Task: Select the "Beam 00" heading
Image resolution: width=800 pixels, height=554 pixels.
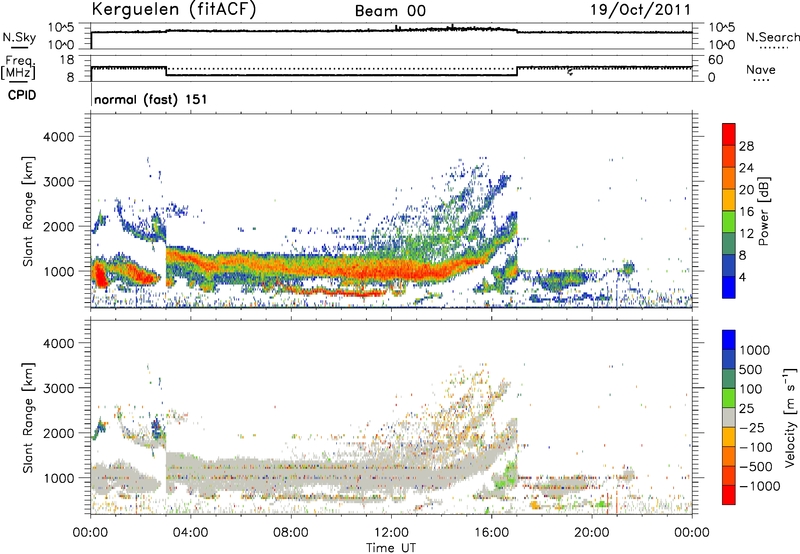Action: coord(390,11)
